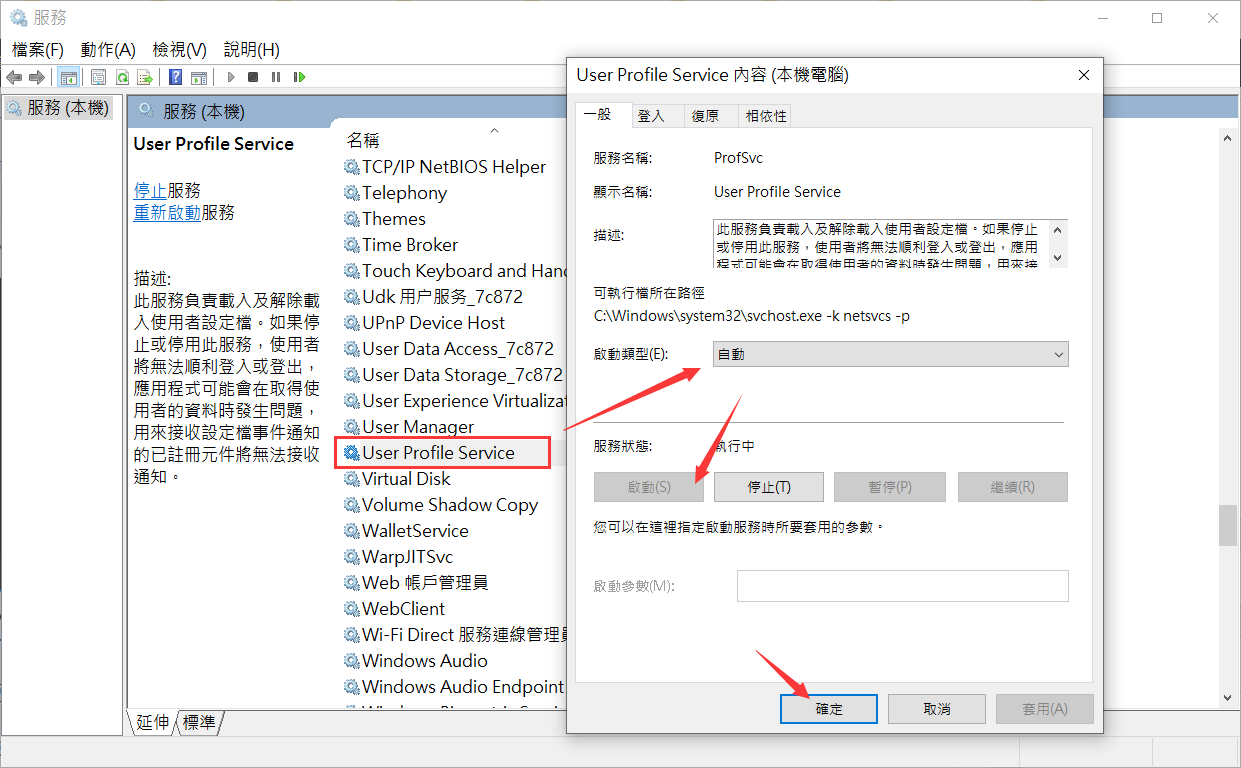Click the Pause Service toolbar icon

275,77
